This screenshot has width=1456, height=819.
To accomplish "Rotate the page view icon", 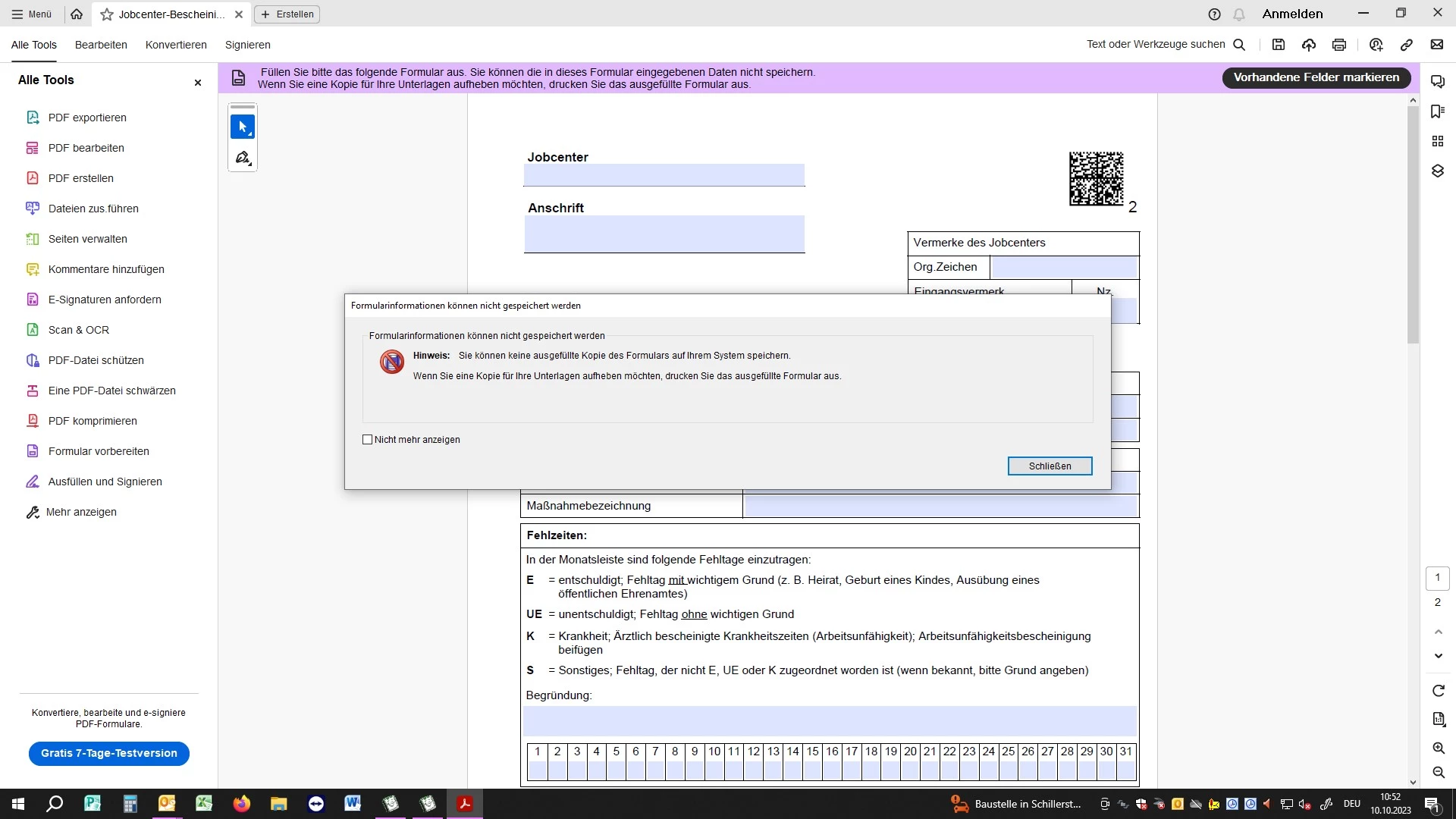I will [1439, 691].
